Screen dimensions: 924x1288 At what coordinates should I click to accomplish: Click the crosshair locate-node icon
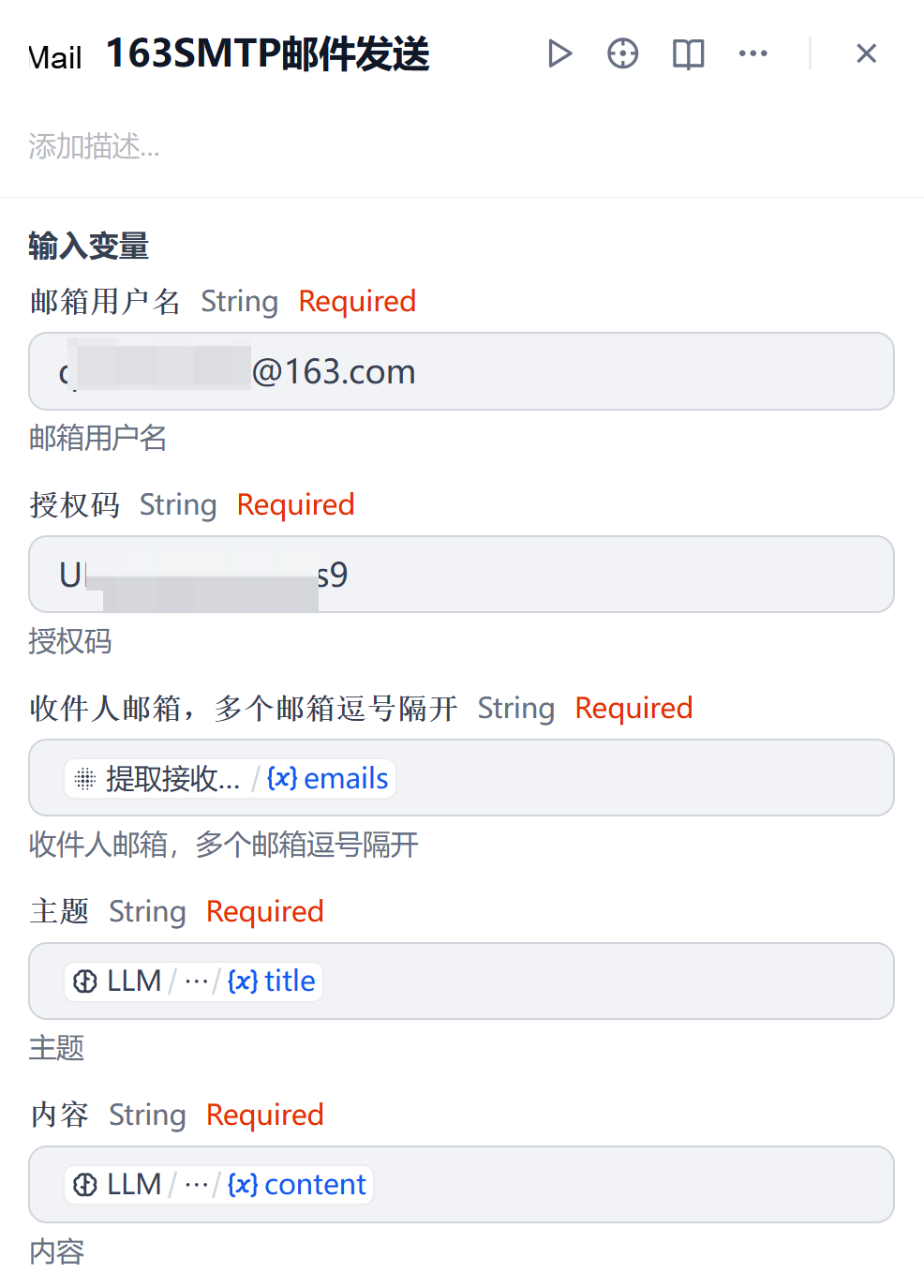[623, 53]
